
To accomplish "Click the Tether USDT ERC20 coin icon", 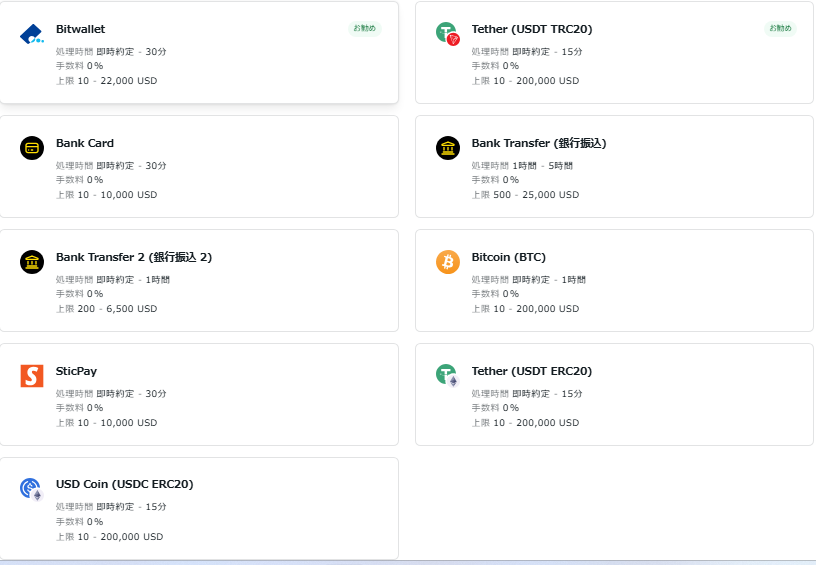I will (448, 376).
